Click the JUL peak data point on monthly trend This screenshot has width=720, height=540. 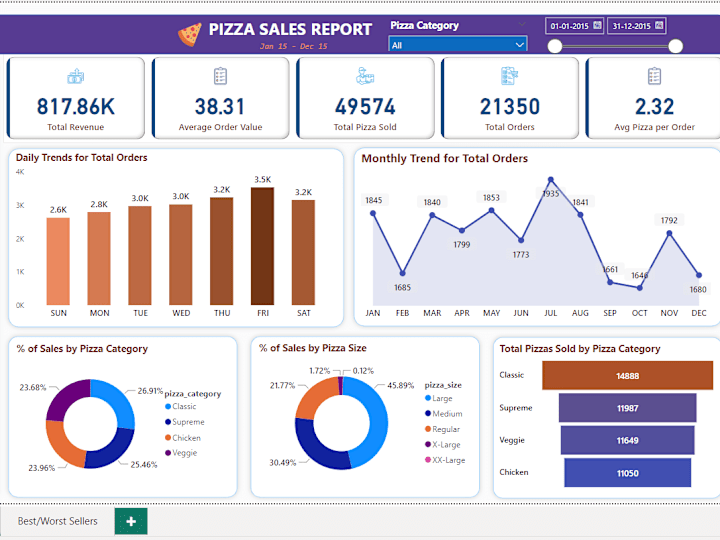(551, 180)
